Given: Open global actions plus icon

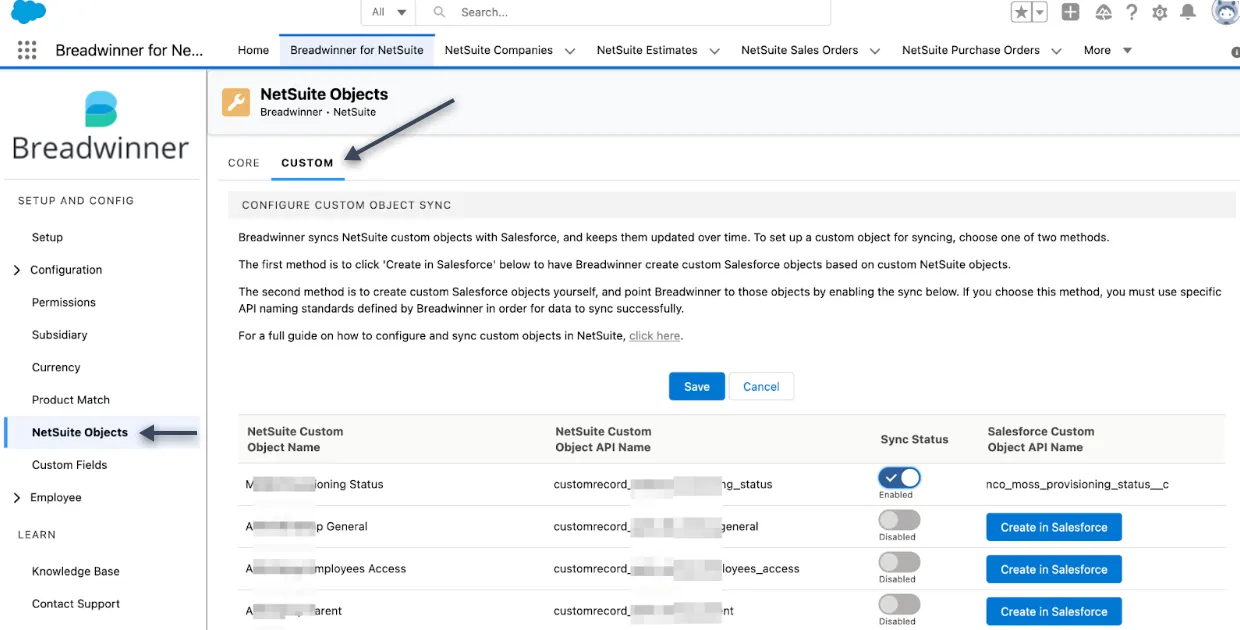Looking at the screenshot, I should [1070, 12].
